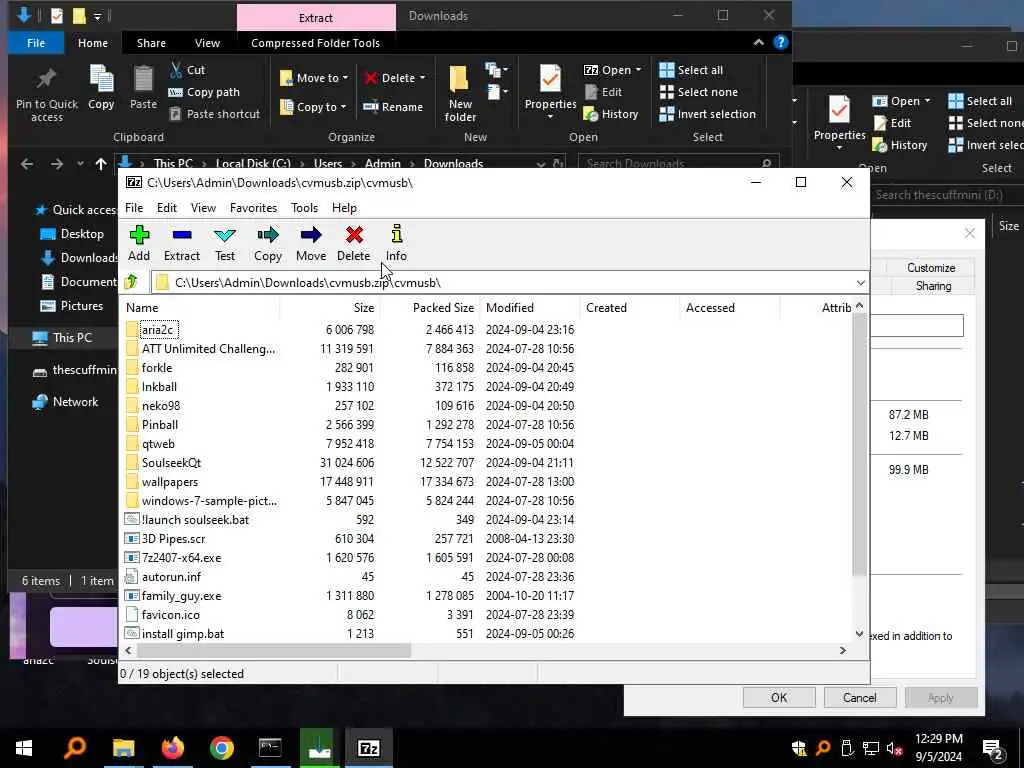Viewport: 1024px width, 768px height.
Task: Click the 7-Zip Extract toolbar icon
Action: coord(182,244)
